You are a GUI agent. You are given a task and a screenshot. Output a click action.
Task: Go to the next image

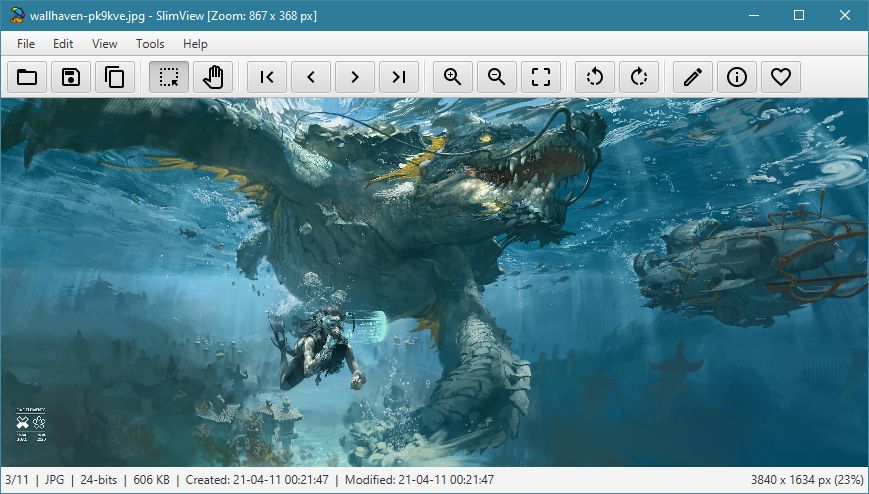(x=355, y=77)
